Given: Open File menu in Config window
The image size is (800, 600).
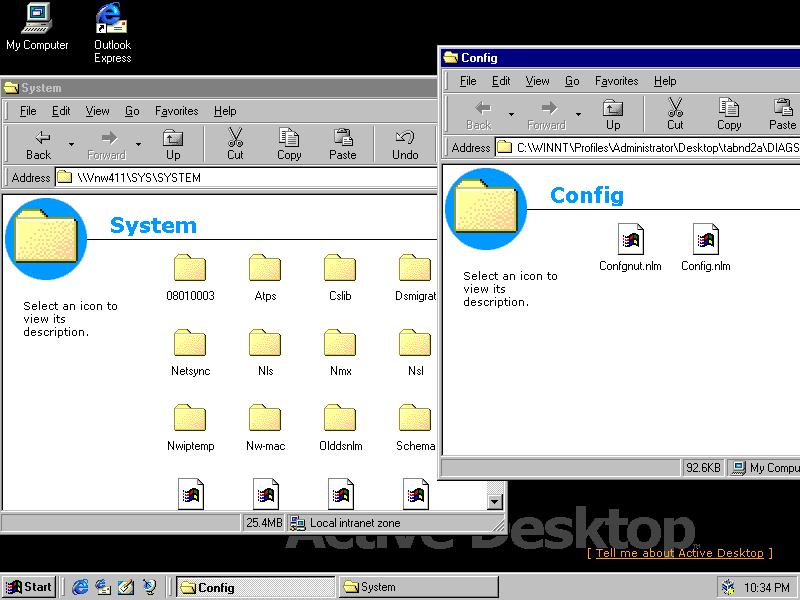Looking at the screenshot, I should (468, 81).
